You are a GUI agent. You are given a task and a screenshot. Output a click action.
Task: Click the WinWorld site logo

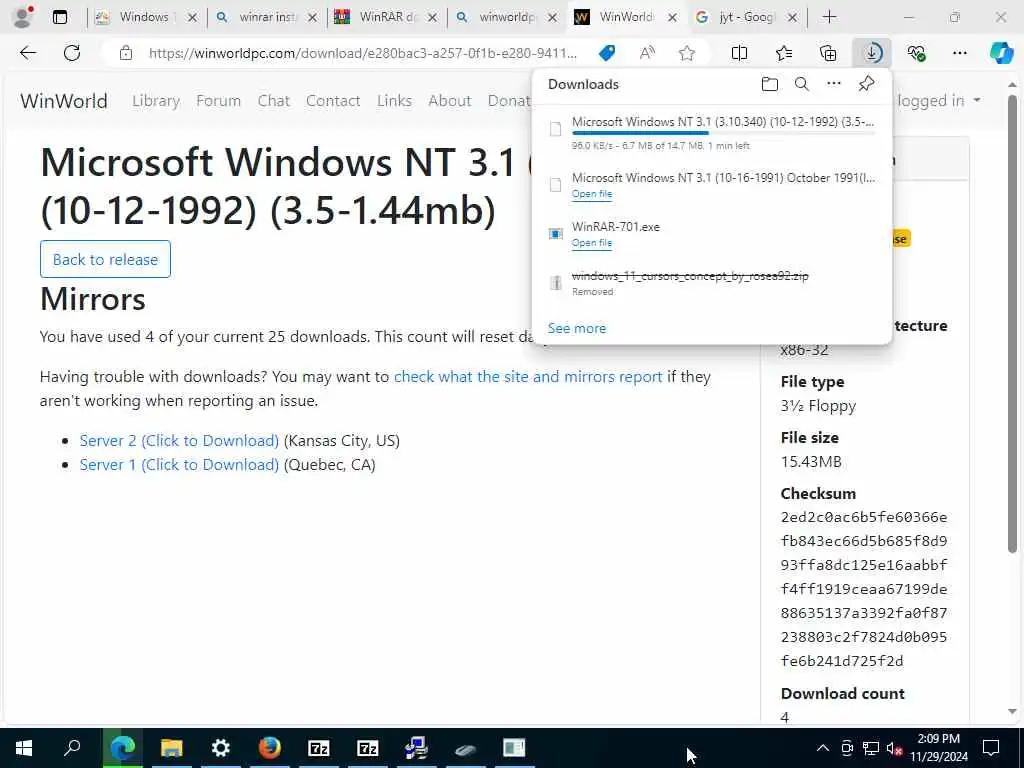click(x=64, y=101)
